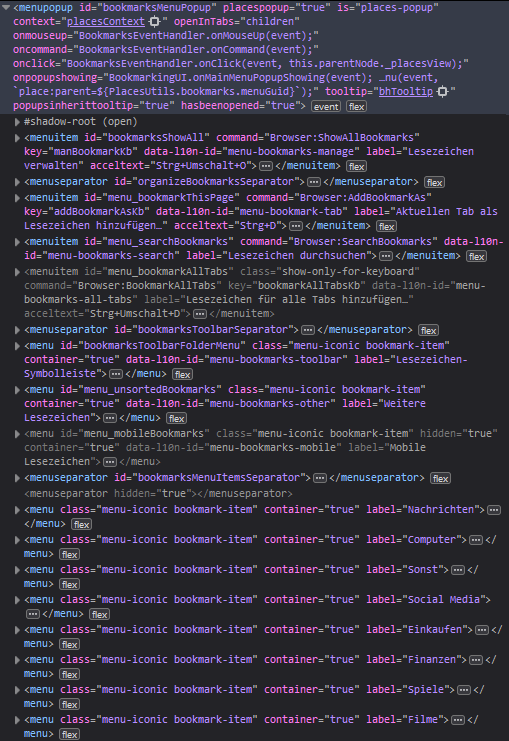Screen dimensions: 509x741
Task: Expand the menu_mobileBookmarks node
Action: [x=17, y=434]
